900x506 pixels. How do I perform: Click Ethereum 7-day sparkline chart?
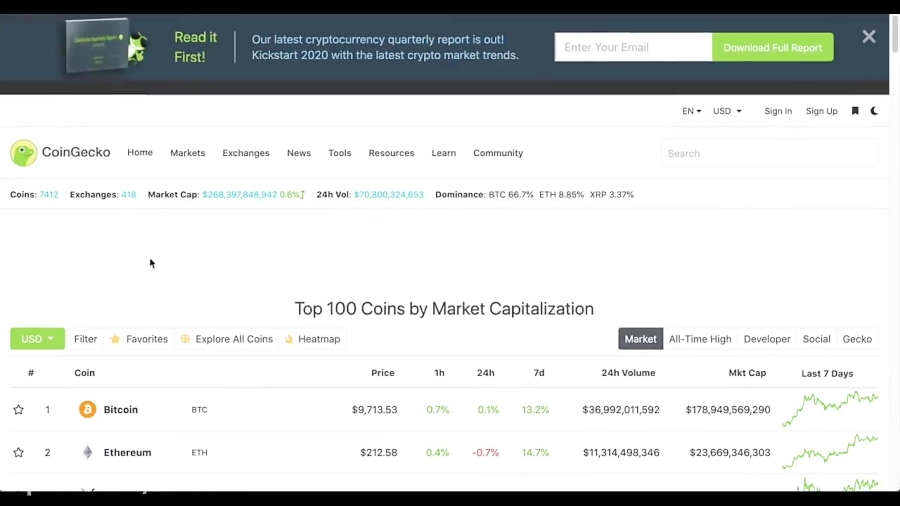[x=830, y=451]
